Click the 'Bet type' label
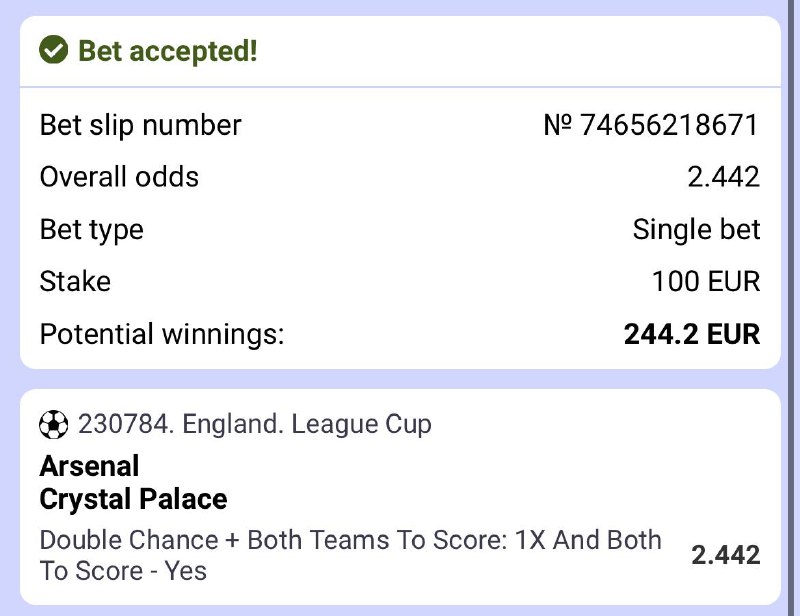The height and width of the screenshot is (616, 800). point(91,229)
